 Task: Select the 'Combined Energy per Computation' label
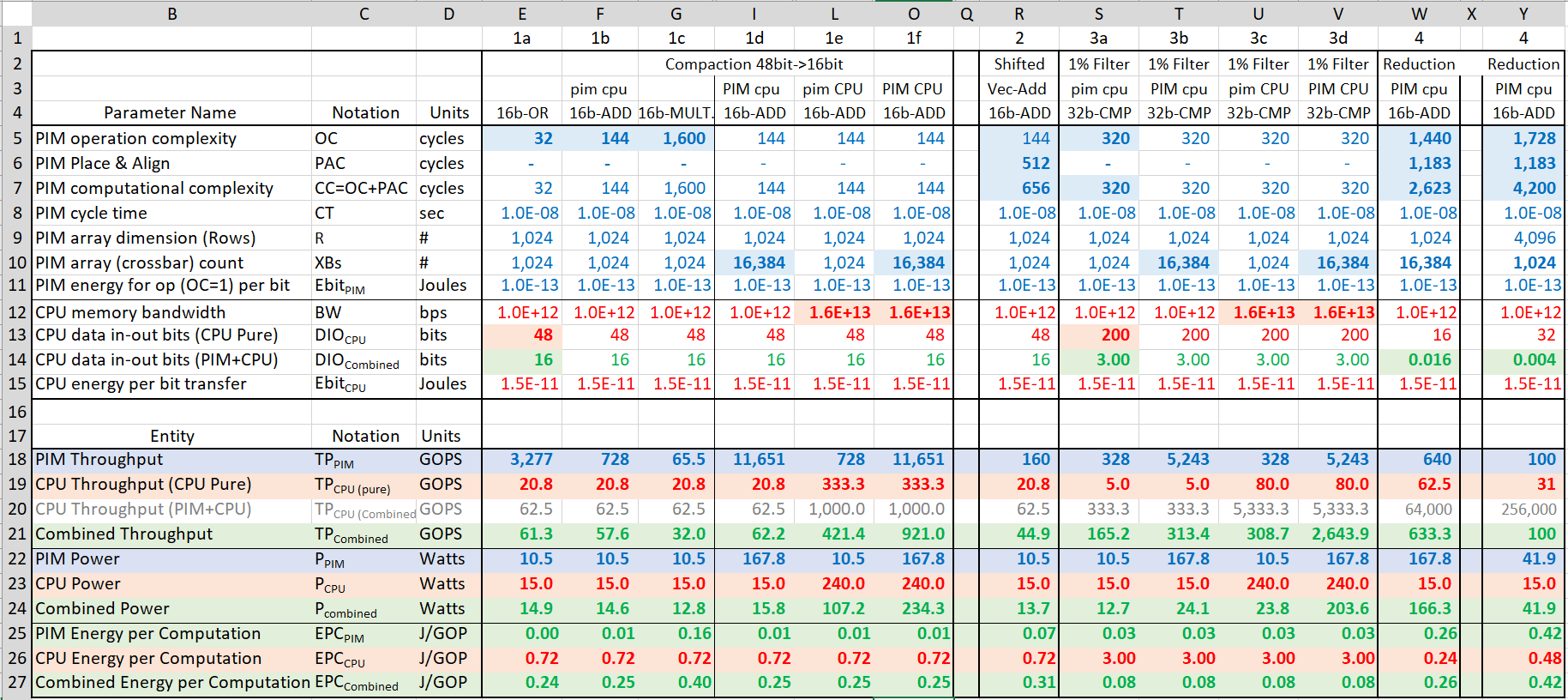171,683
